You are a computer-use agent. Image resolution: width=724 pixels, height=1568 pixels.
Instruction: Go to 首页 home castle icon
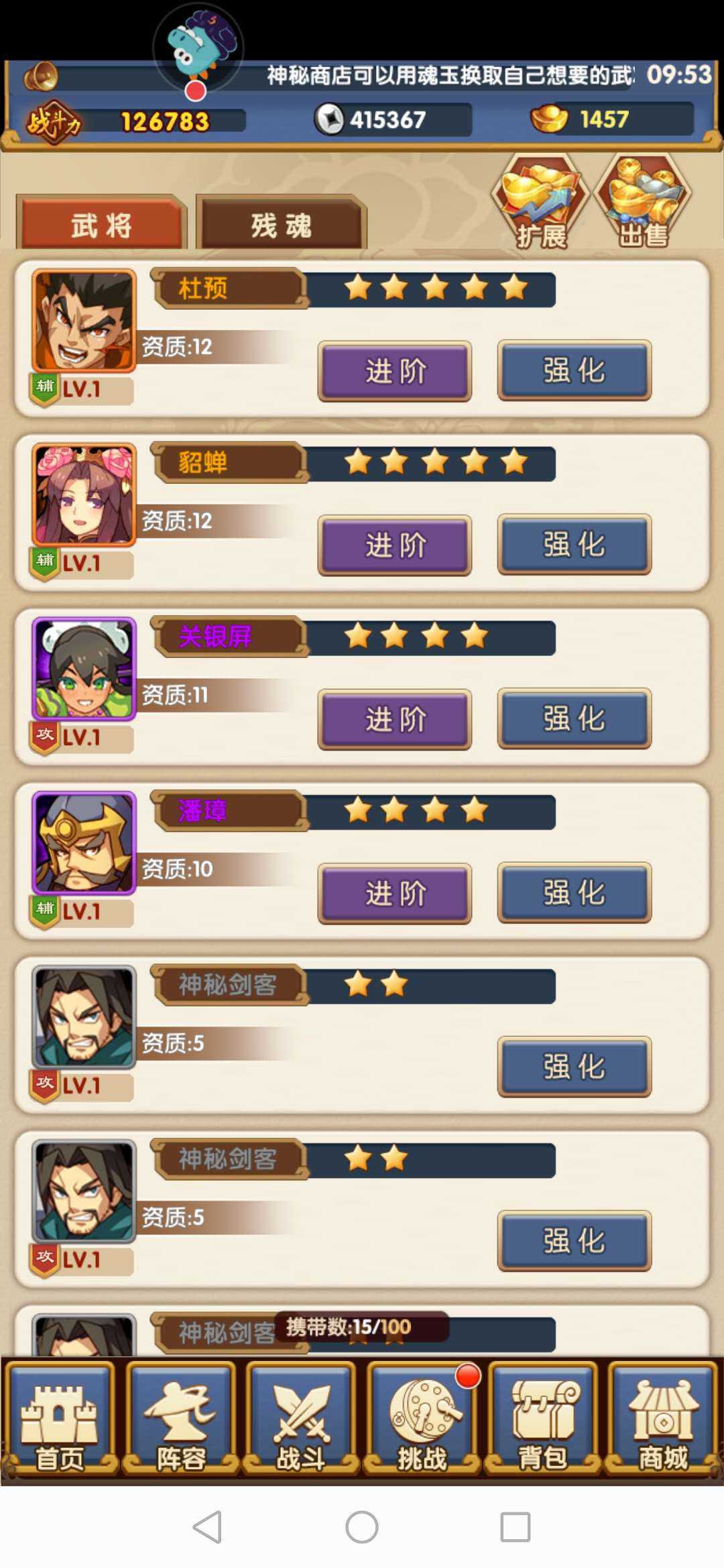60,1418
